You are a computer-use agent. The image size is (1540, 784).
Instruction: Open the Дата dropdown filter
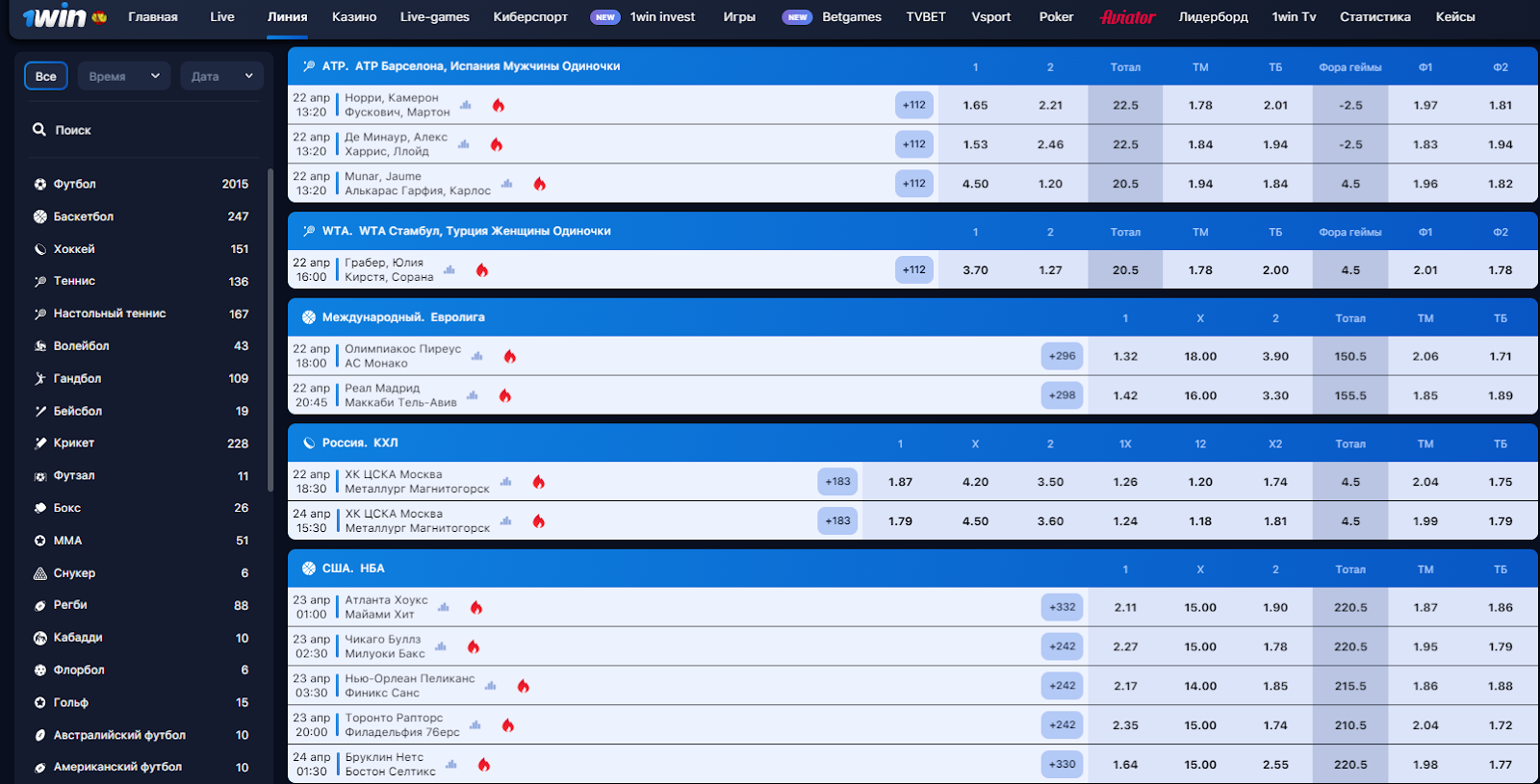222,76
